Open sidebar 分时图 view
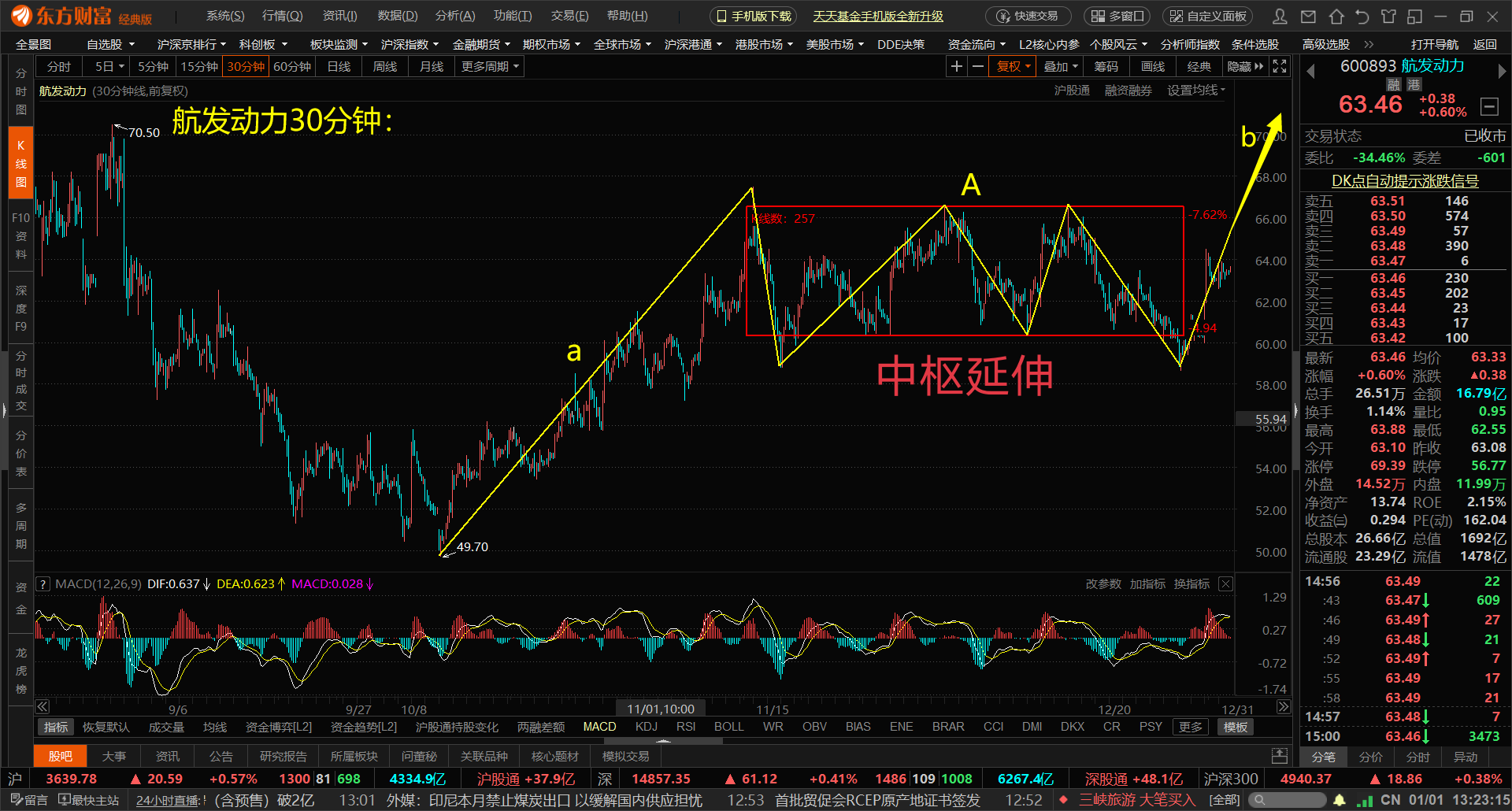Screen dimensions: 1512x811 [x=21, y=91]
